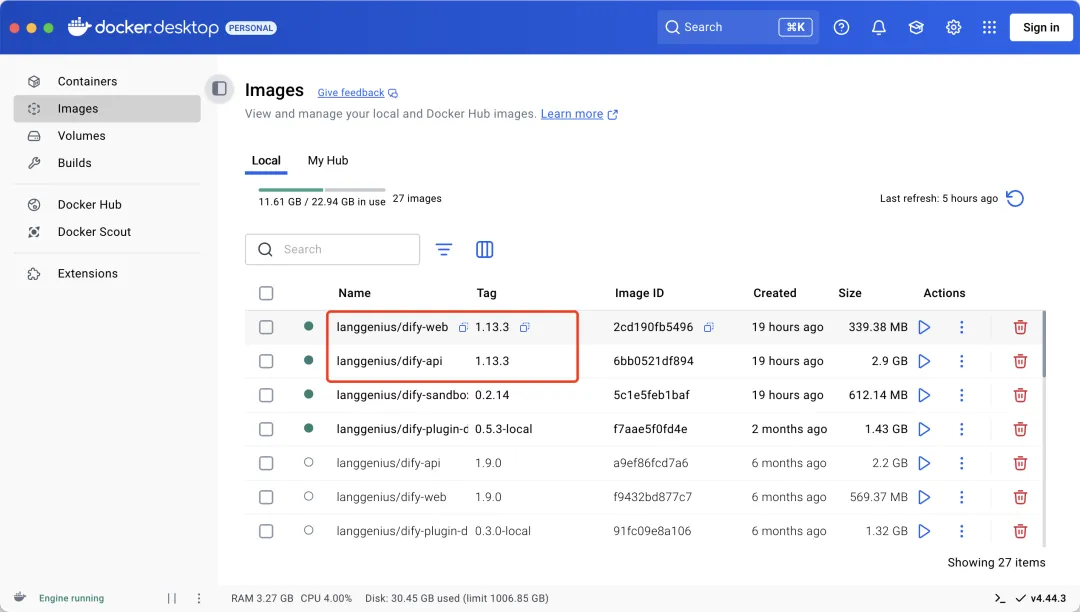Click the Tag column header
1080x612 pixels.
click(x=486, y=293)
